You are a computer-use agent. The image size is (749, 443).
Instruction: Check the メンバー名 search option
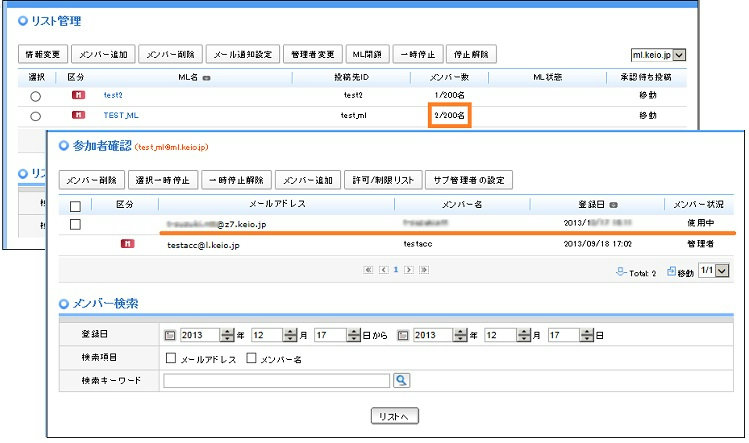251,358
